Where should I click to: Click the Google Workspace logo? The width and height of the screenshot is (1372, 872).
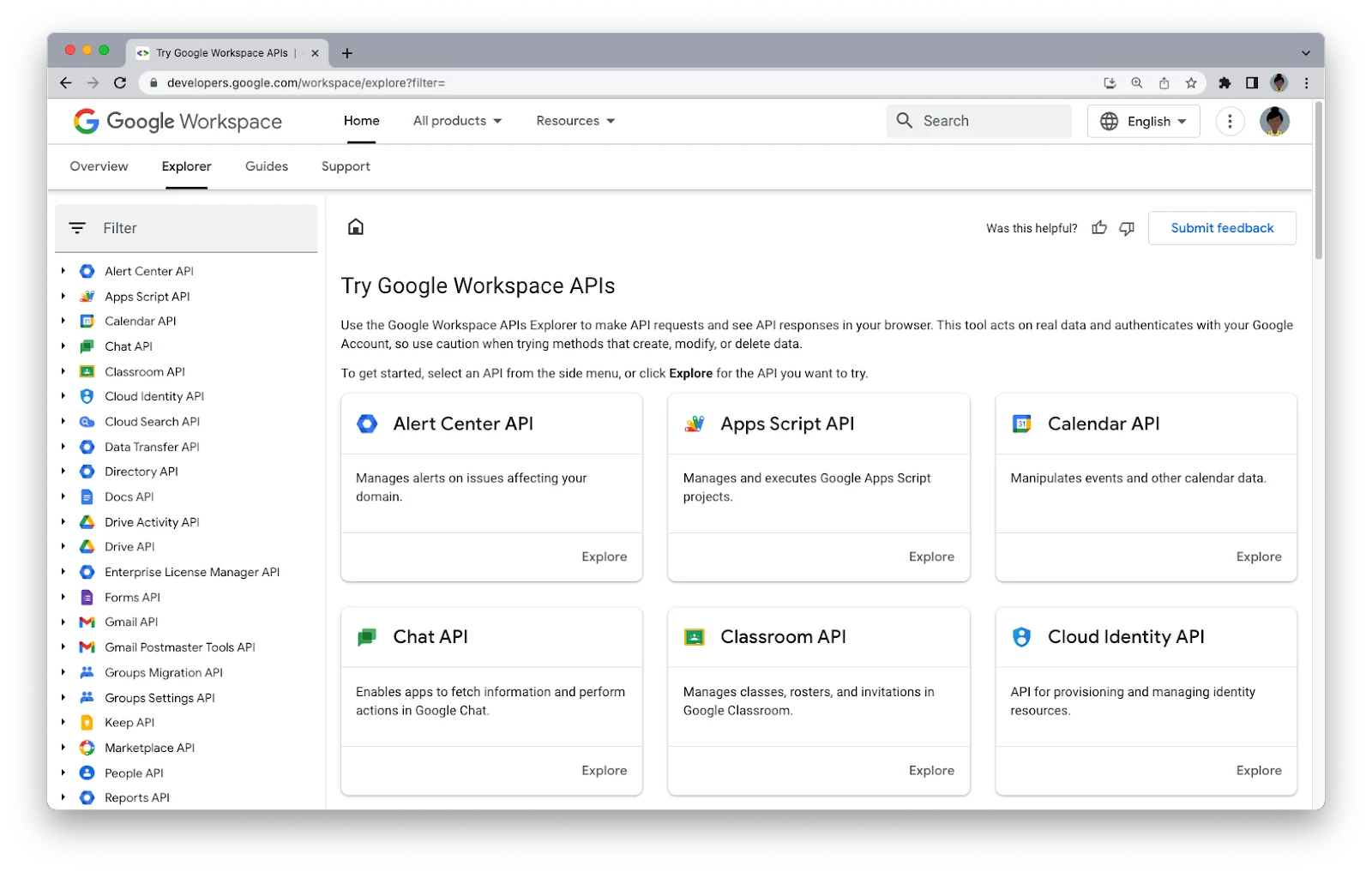tap(178, 122)
